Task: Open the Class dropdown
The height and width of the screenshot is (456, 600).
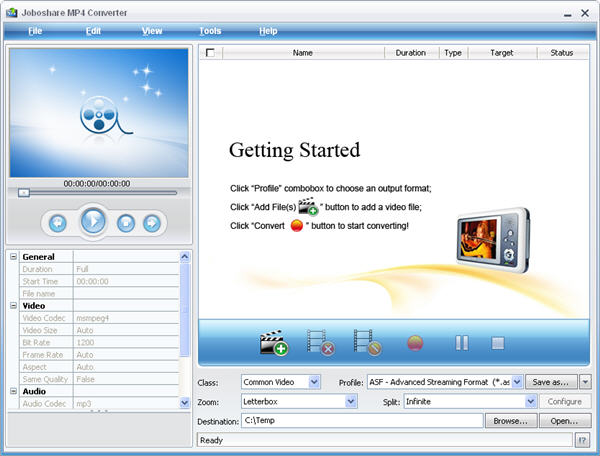Action: click(x=314, y=382)
